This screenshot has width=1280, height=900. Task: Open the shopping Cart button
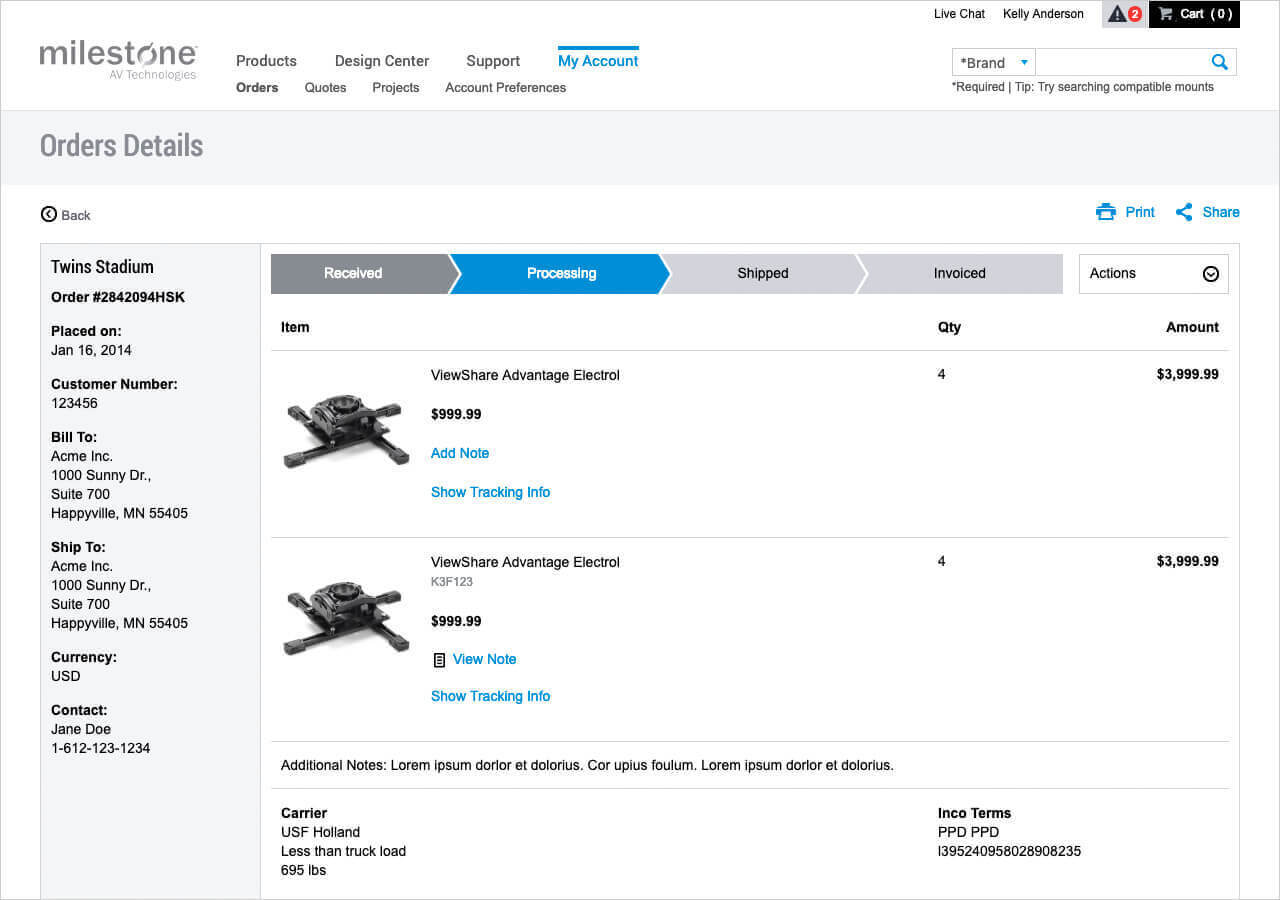click(x=1194, y=14)
